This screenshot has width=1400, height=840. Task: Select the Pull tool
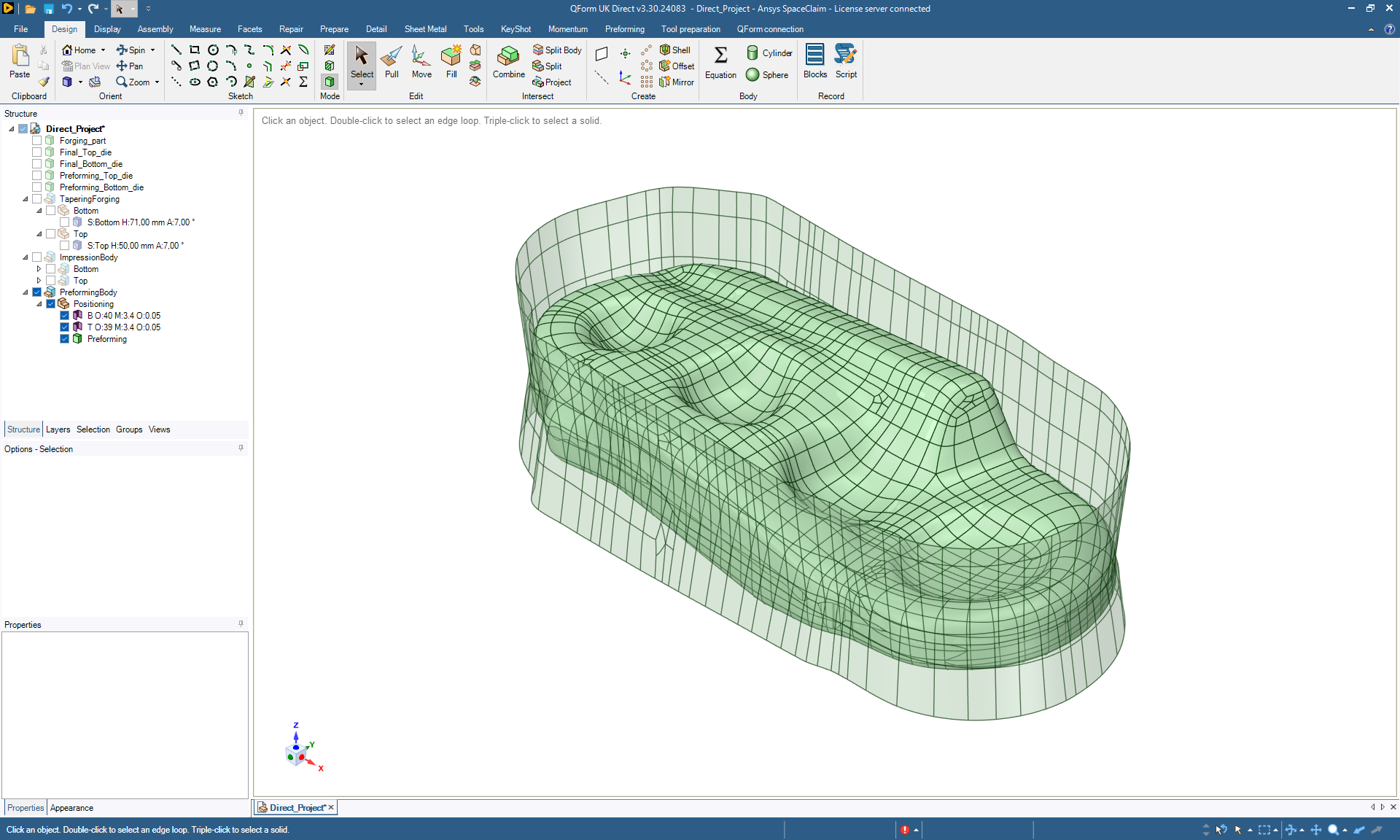(392, 61)
